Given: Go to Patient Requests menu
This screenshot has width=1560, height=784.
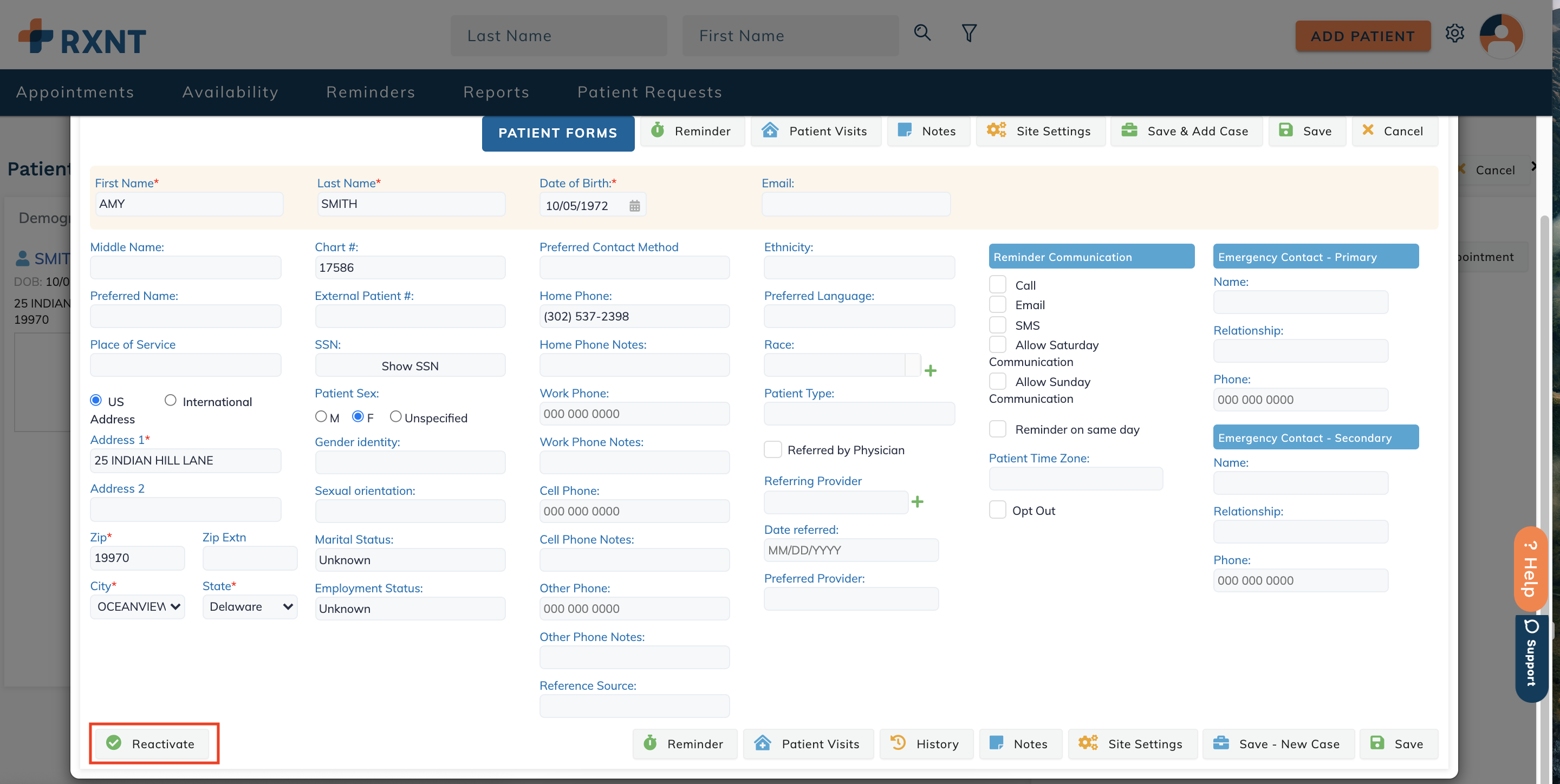Looking at the screenshot, I should 650,92.
